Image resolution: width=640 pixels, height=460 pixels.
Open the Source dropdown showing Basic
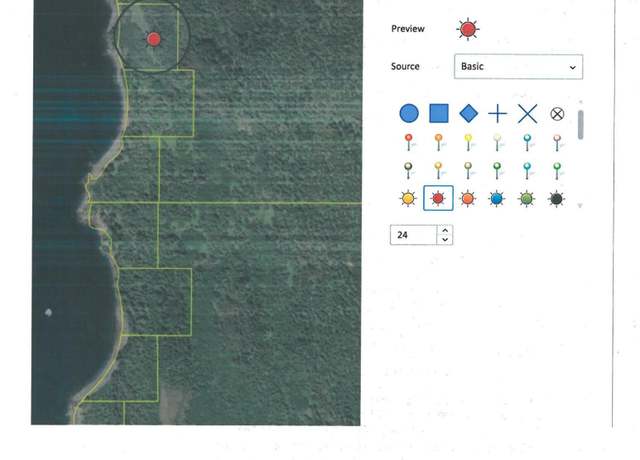point(518,67)
